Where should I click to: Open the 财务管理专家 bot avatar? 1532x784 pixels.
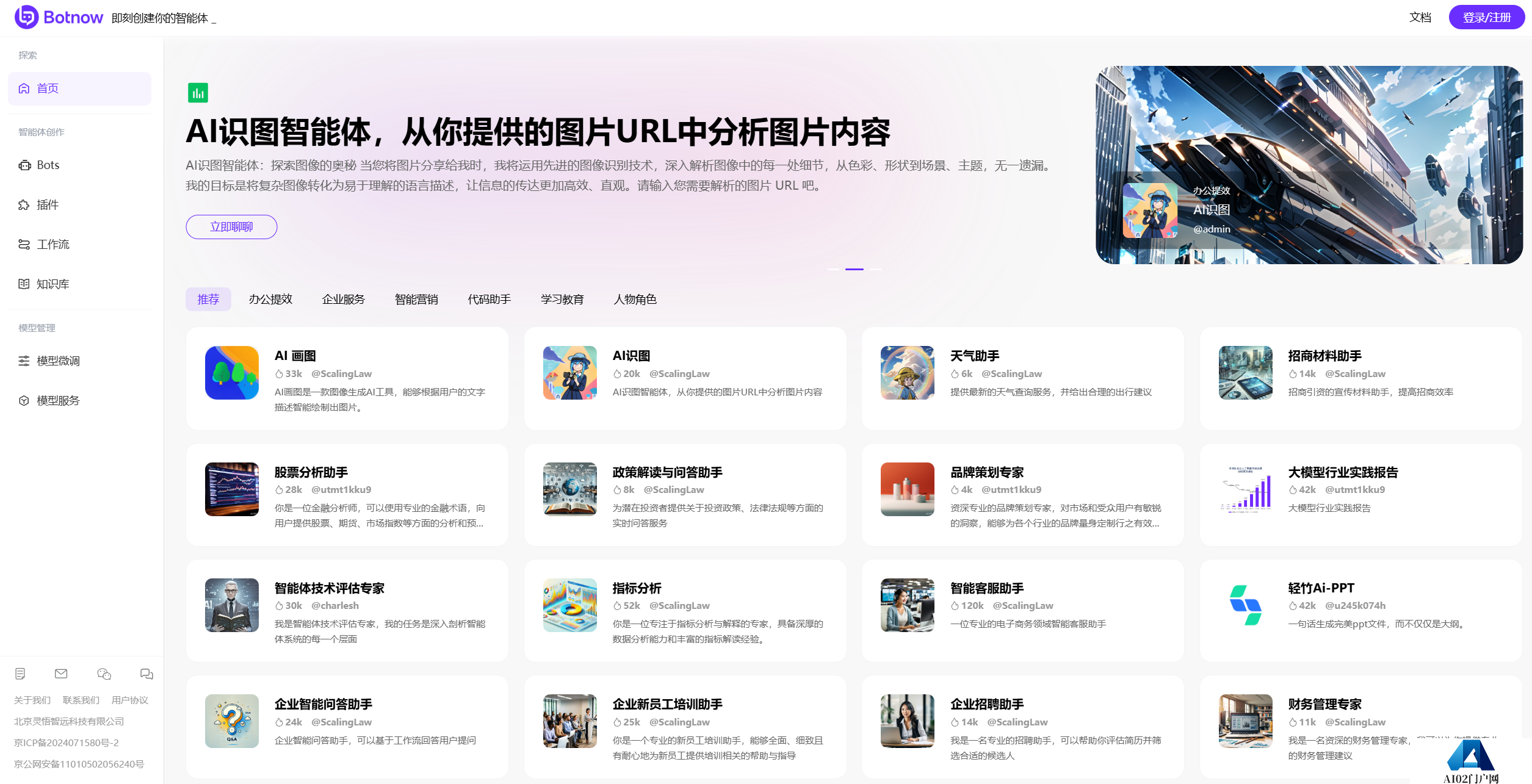[x=1246, y=721]
